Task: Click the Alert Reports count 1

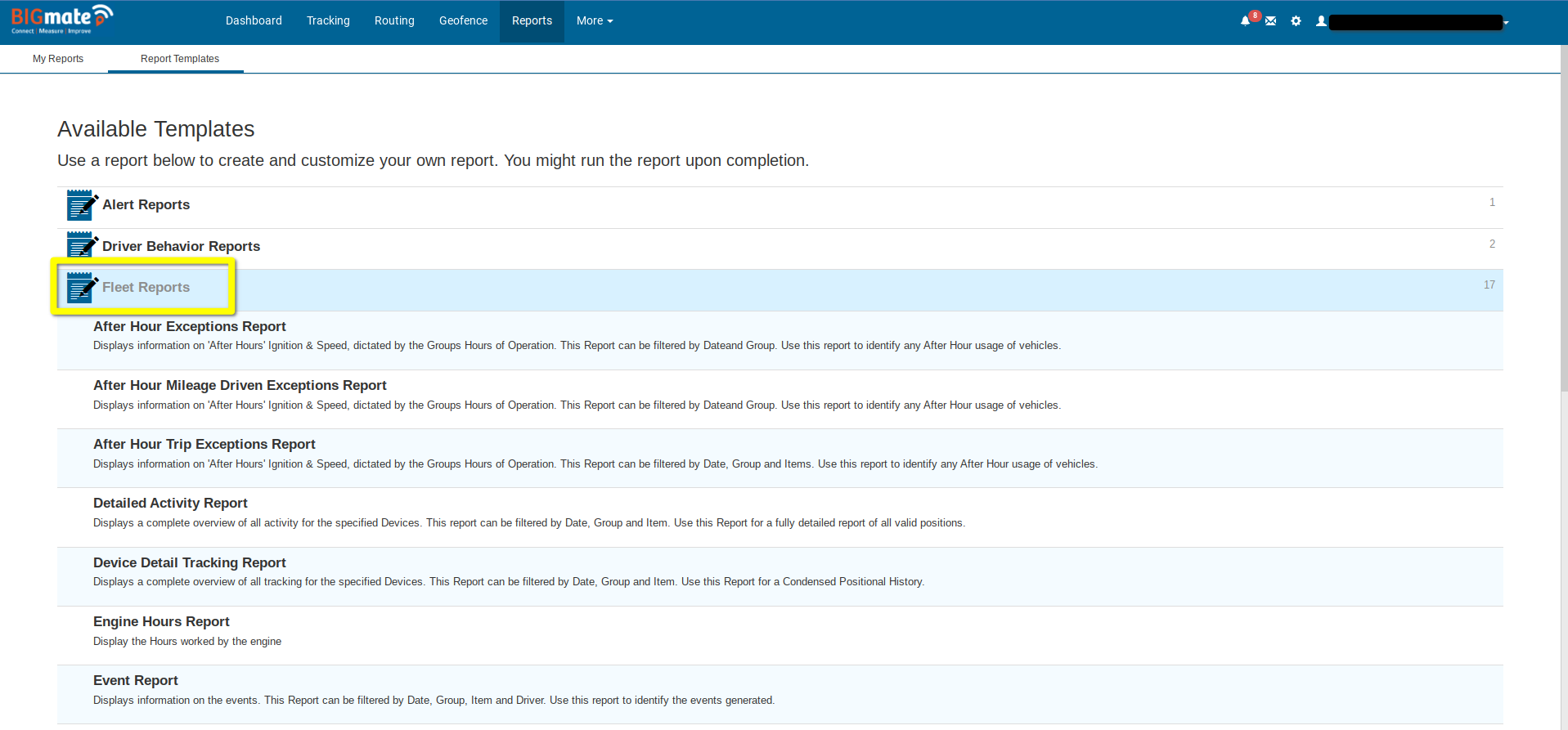Action: 1492,202
